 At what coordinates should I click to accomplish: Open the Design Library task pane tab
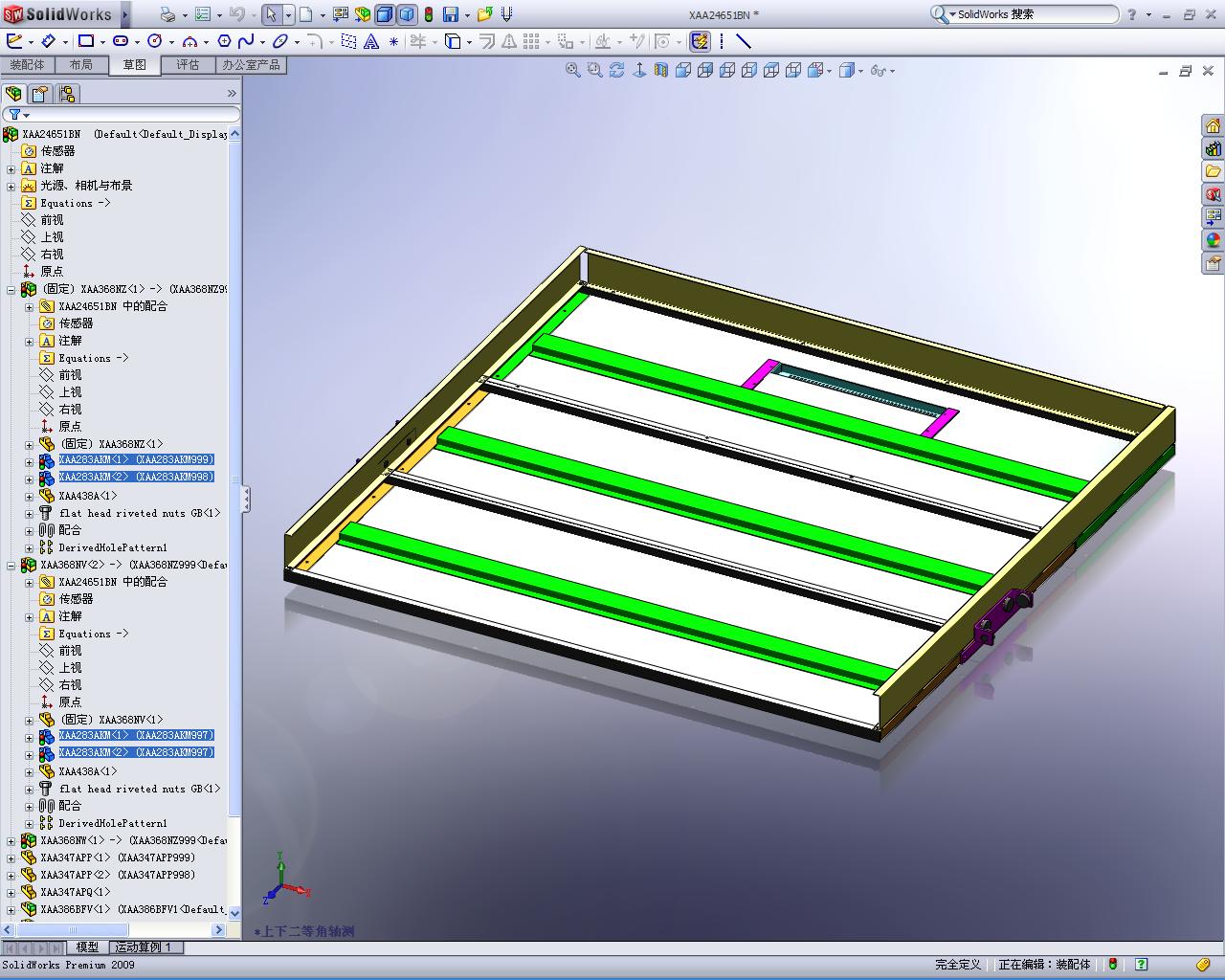(1214, 149)
